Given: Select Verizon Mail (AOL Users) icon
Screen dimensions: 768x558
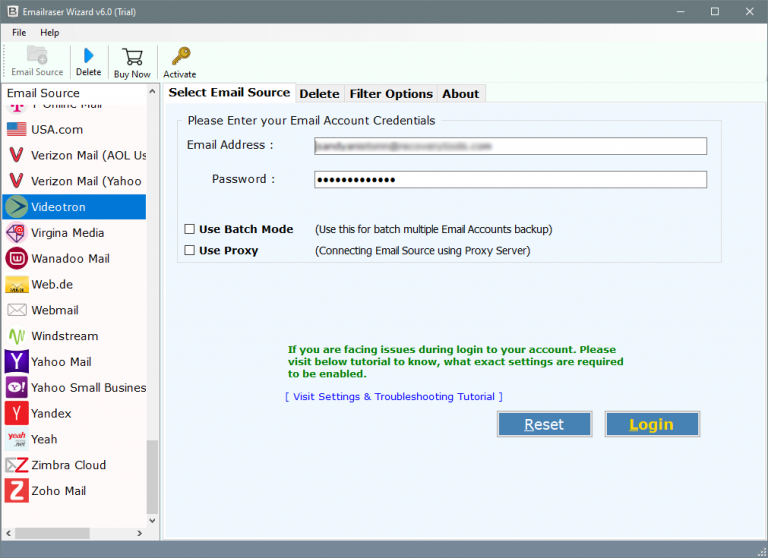Looking at the screenshot, I should point(16,155).
